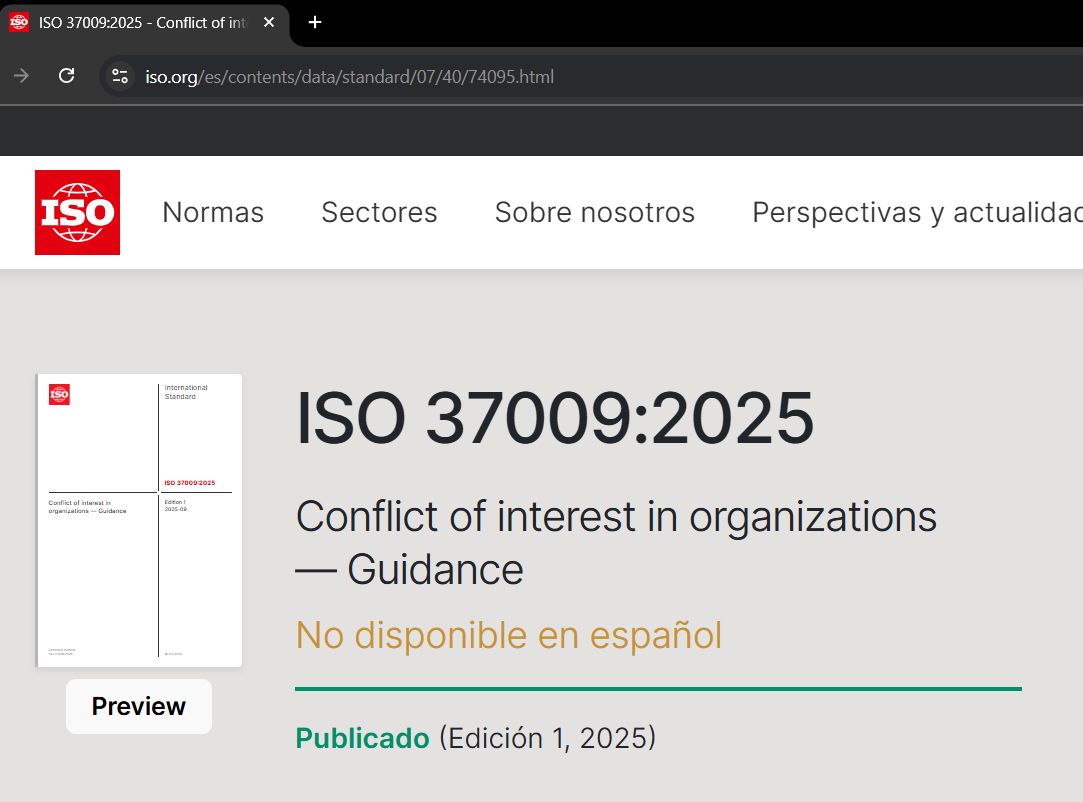Click the ISO logo in the site header
Image resolution: width=1083 pixels, height=802 pixels.
(77, 212)
